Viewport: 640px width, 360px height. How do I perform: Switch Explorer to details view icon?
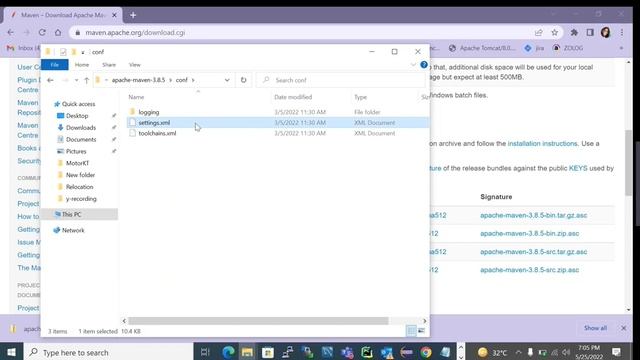pyautogui.click(x=411, y=331)
